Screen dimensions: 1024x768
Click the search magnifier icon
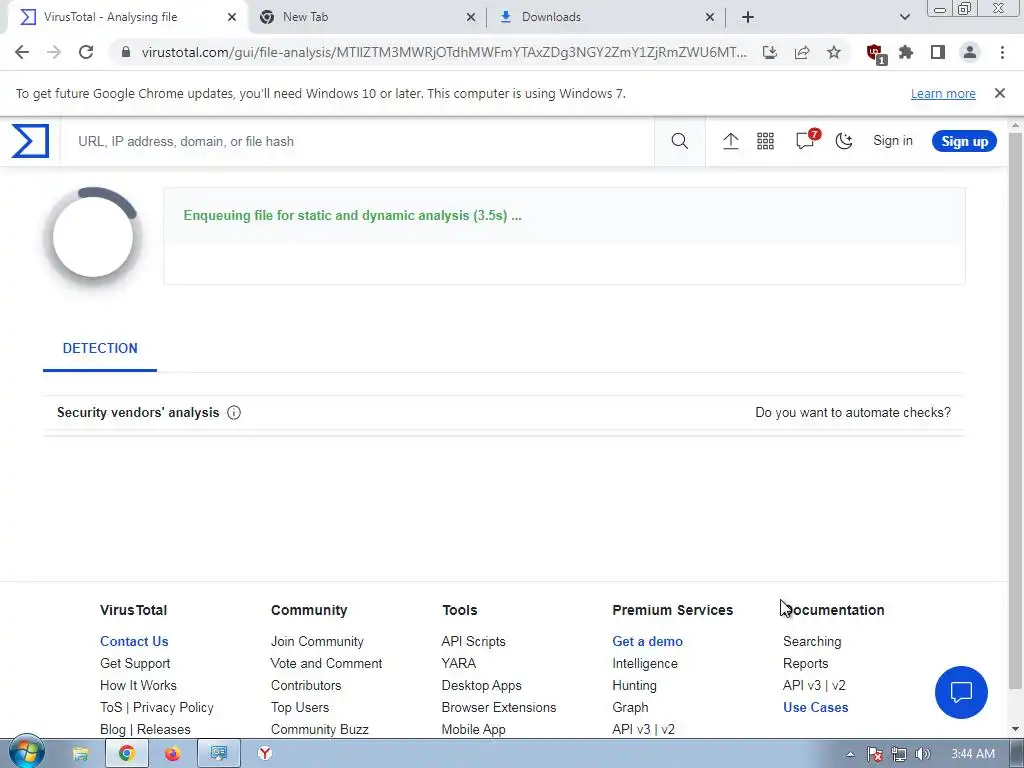point(679,141)
